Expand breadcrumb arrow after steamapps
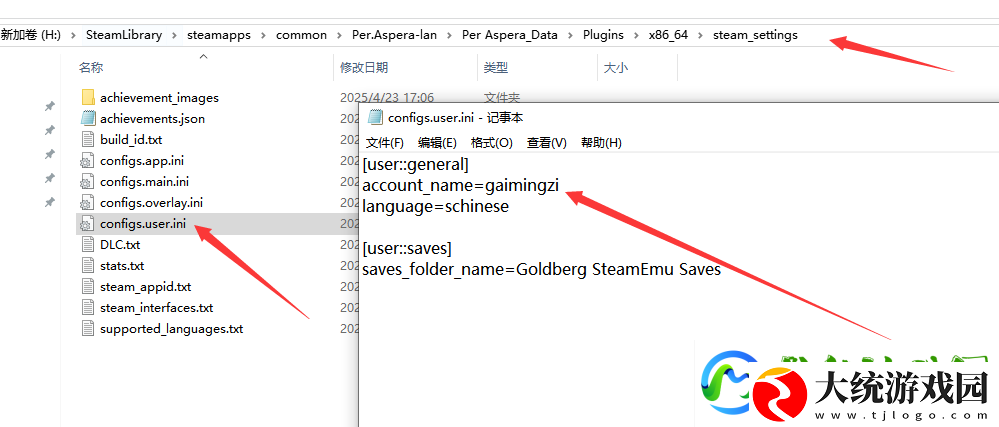 click(263, 36)
